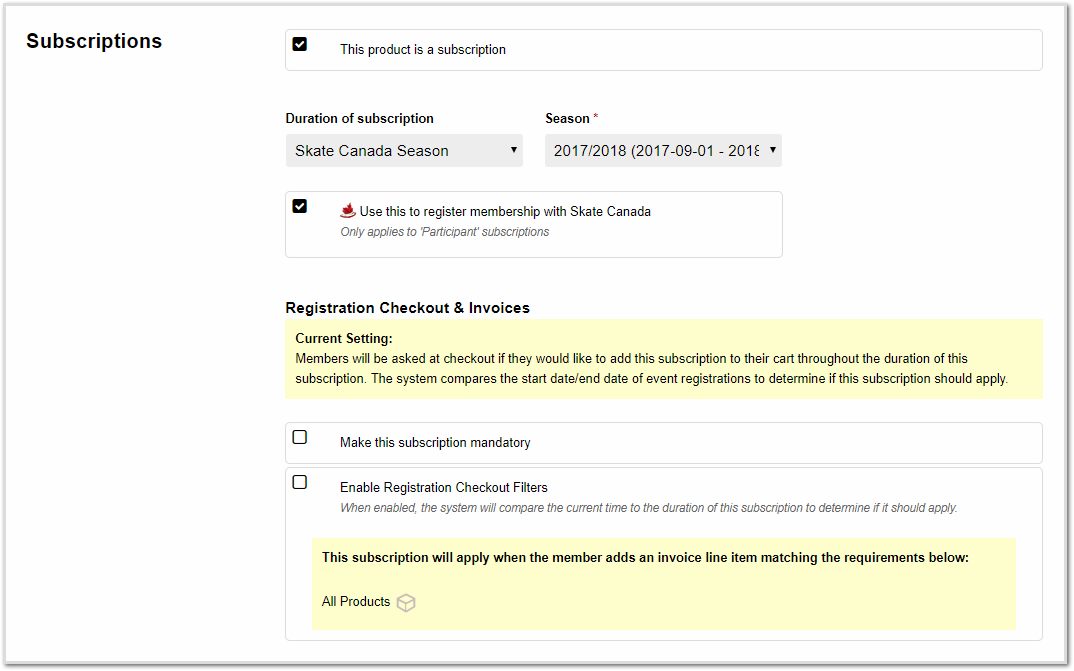Click the 'Duration of subscription' label
The image size is (1074, 671).
[x=360, y=118]
